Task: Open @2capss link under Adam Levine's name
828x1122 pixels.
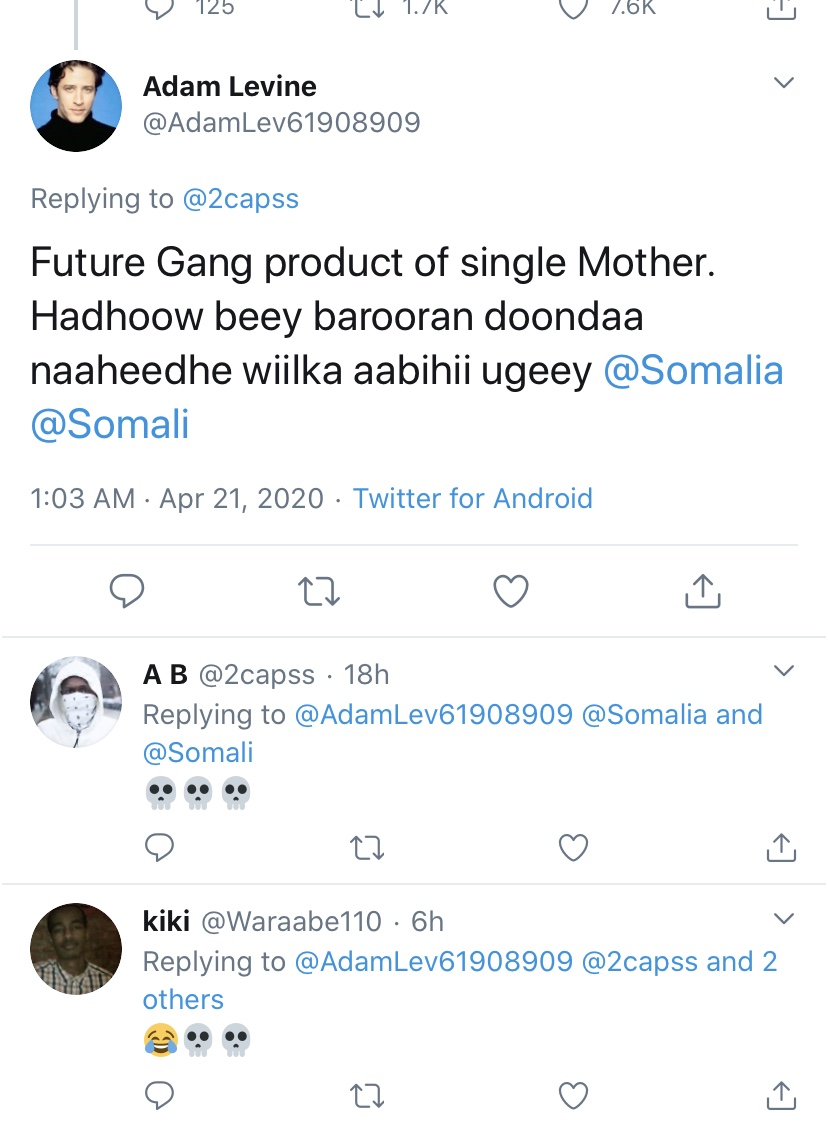Action: [x=240, y=199]
